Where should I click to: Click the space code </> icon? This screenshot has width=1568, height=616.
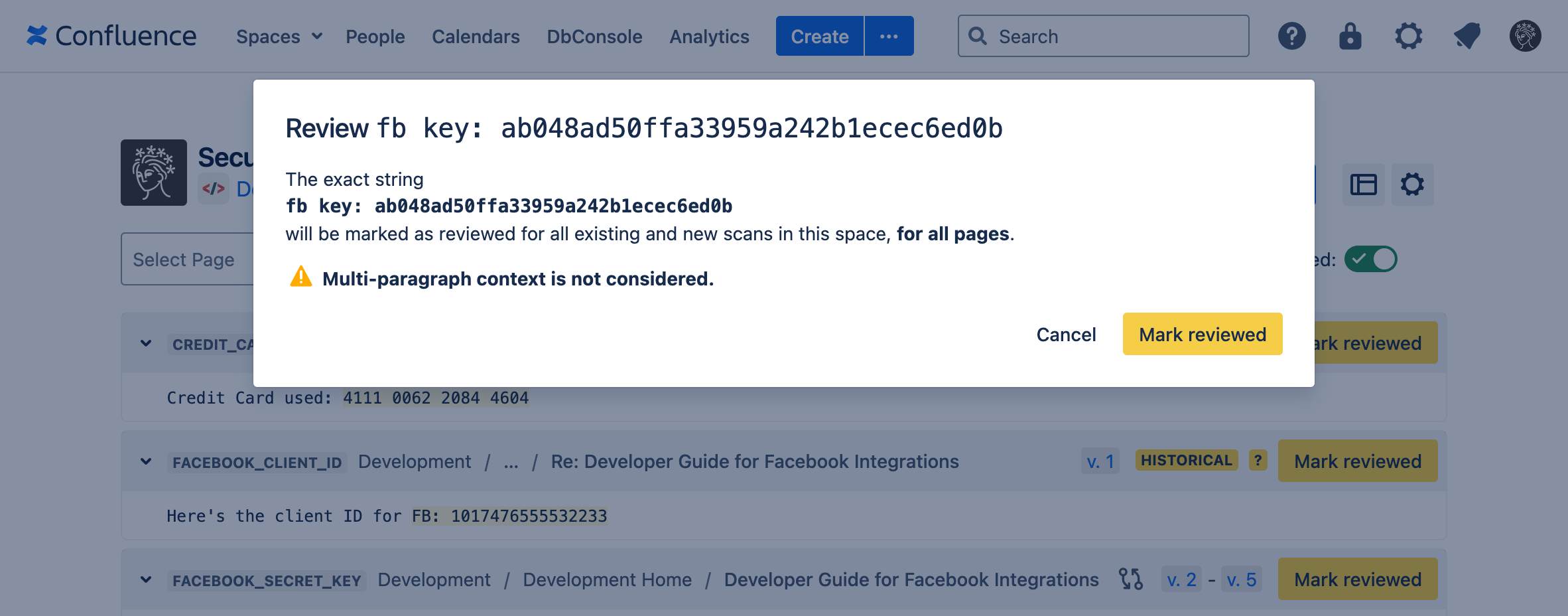[x=213, y=189]
